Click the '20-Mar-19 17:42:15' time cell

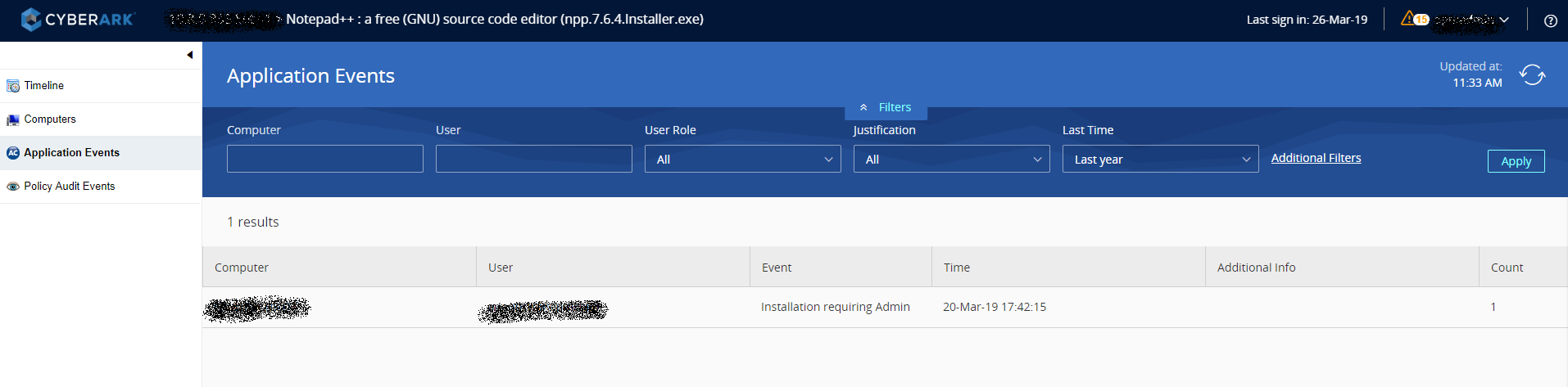pos(995,307)
